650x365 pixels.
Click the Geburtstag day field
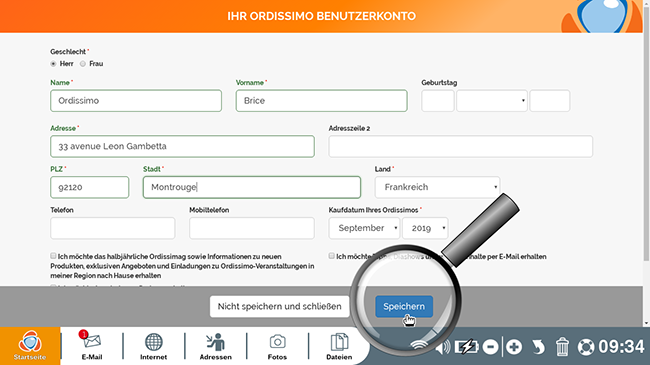[x=438, y=101]
